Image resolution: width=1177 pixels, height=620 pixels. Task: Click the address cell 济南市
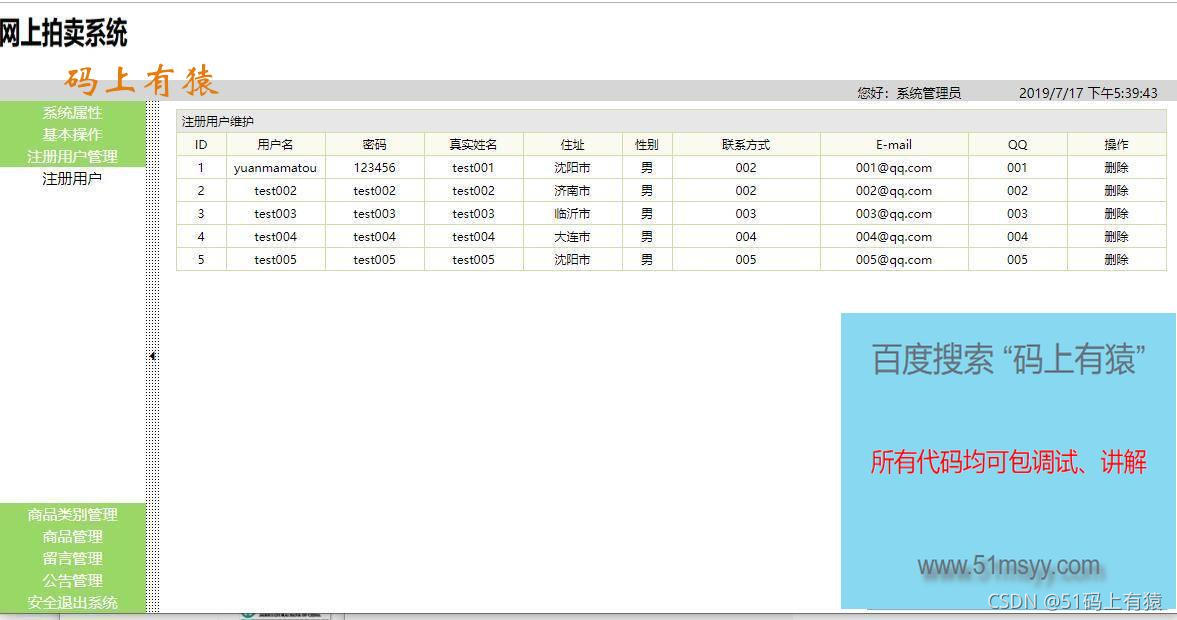(573, 191)
